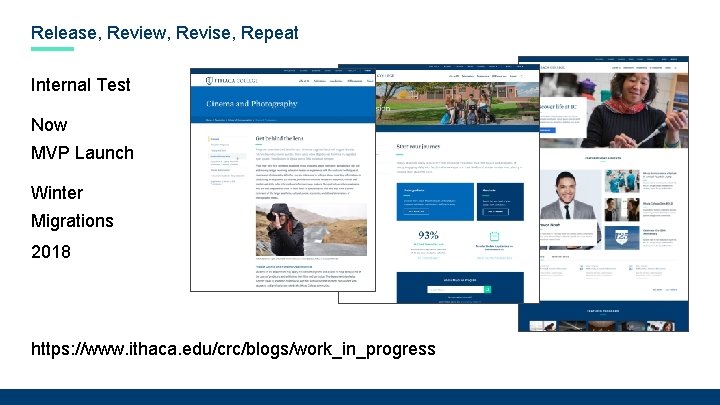Image resolution: width=720 pixels, height=405 pixels.
Task: Open the ithaca.edu work_in_progress blog URL
Action: pos(233,349)
